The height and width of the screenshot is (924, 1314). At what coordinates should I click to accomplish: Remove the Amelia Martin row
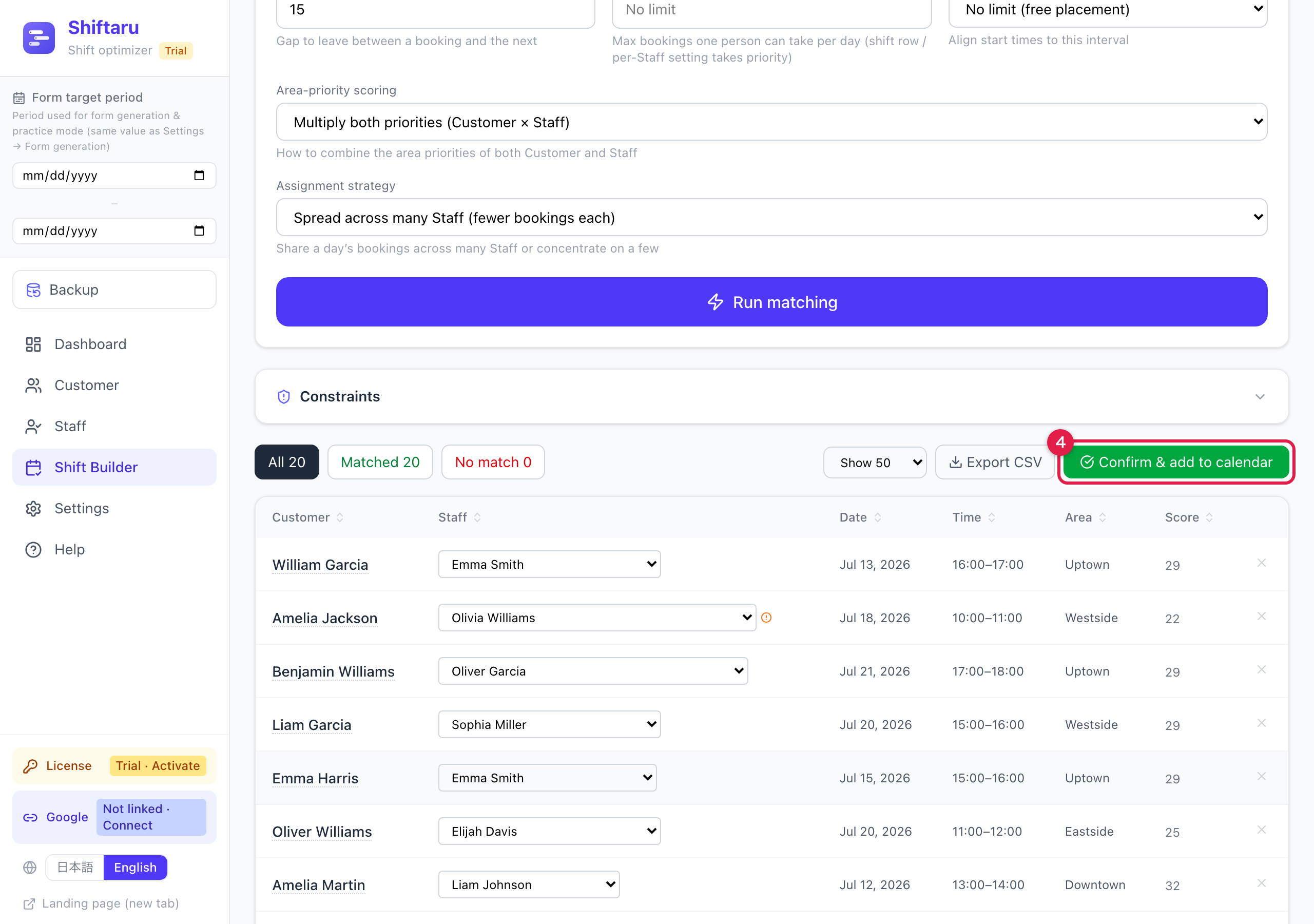(x=1261, y=883)
